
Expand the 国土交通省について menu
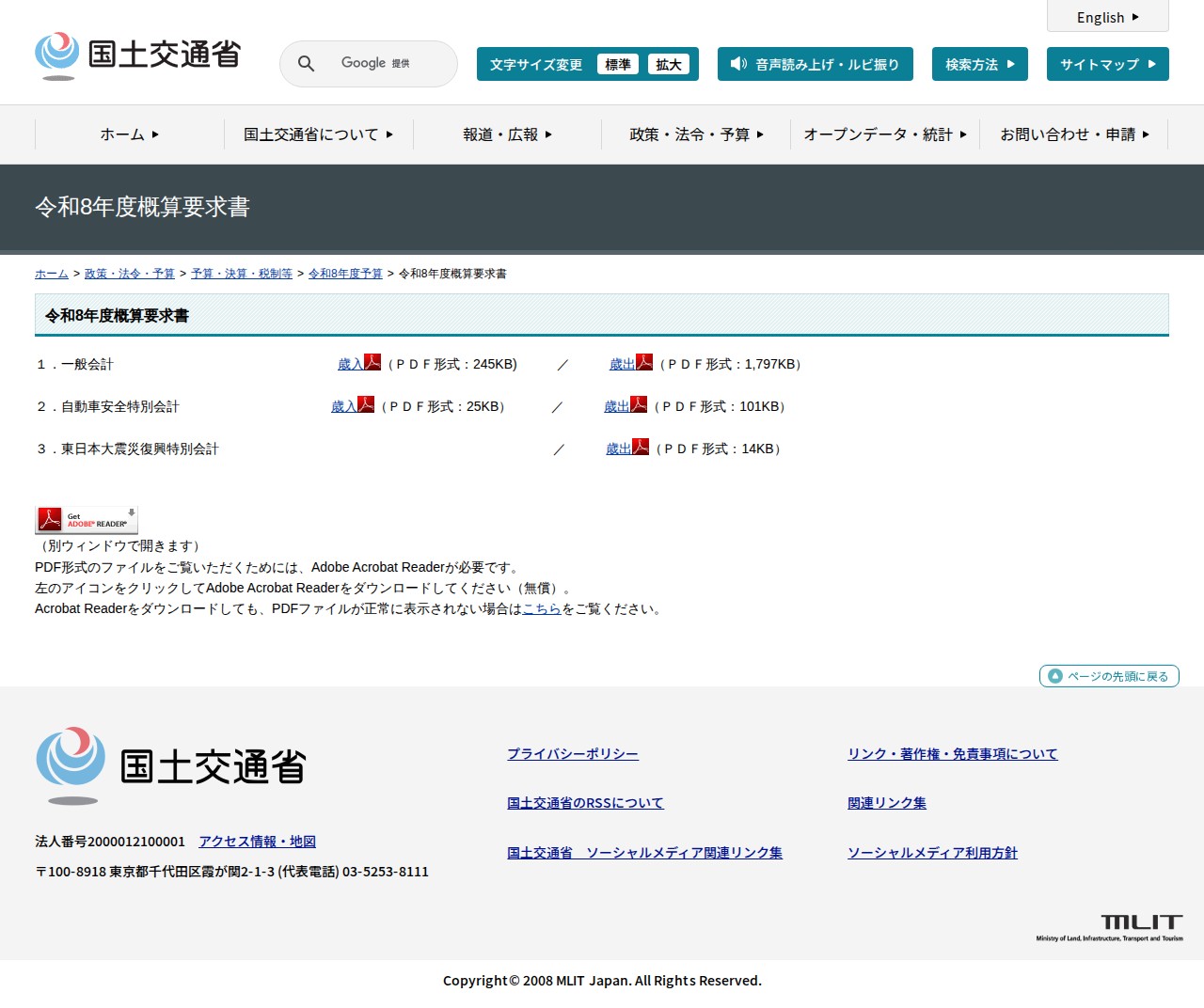click(x=318, y=134)
